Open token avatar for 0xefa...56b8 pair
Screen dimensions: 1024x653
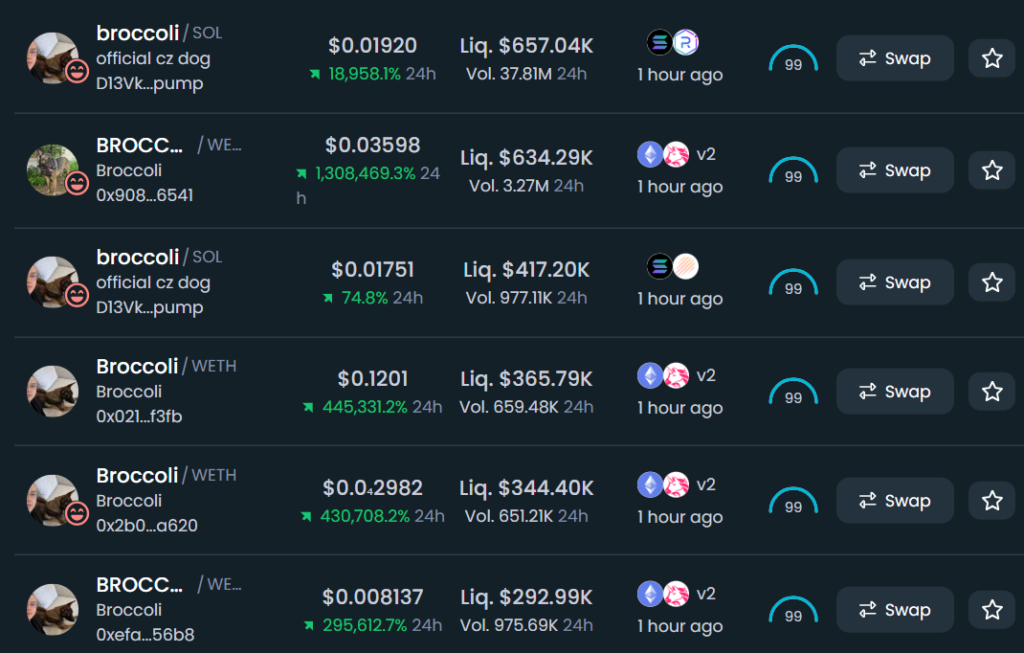coord(52,609)
